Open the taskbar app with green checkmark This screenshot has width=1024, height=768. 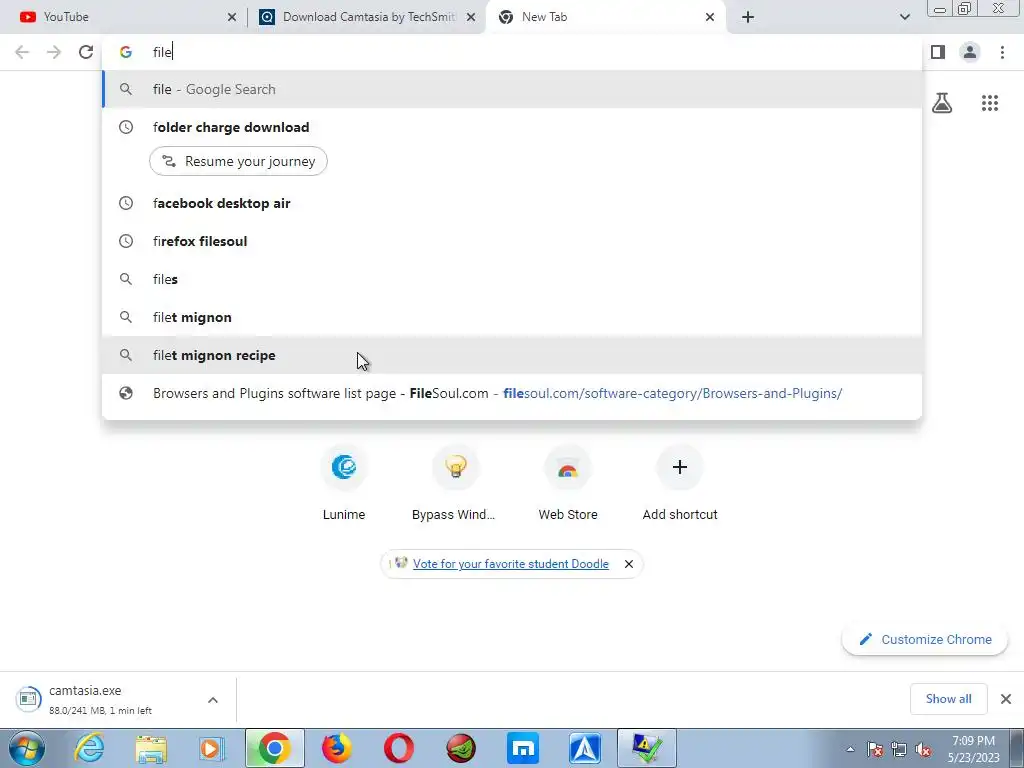(647, 748)
